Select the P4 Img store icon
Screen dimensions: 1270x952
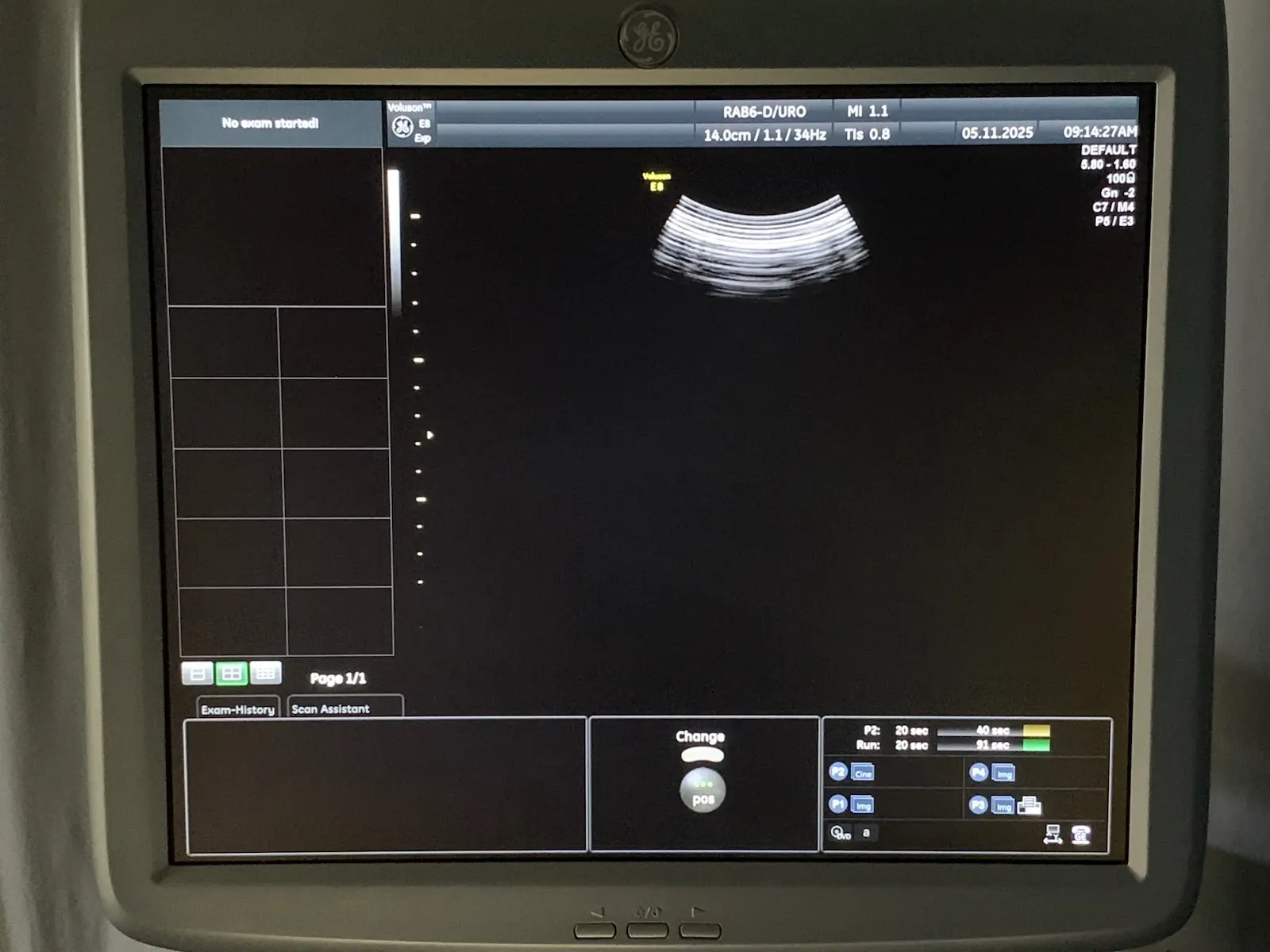point(1003,773)
